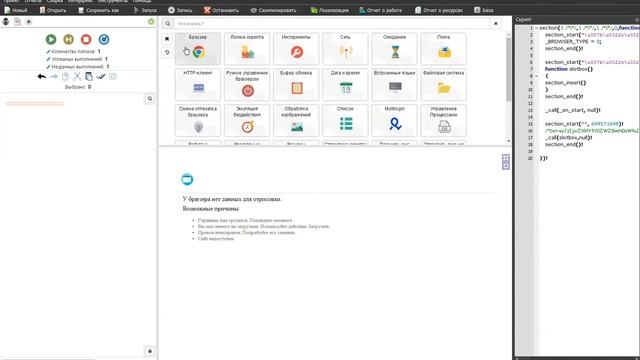The height and width of the screenshot is (360, 640).
Task: Focus the action search input field
Action: tap(332, 24)
